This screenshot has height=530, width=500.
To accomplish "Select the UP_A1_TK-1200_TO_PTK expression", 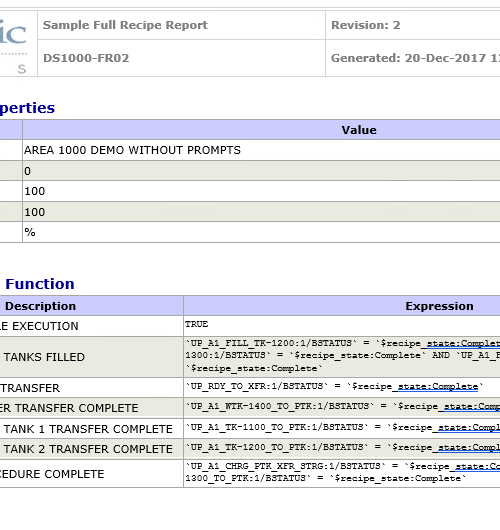I will [x=342, y=448].
